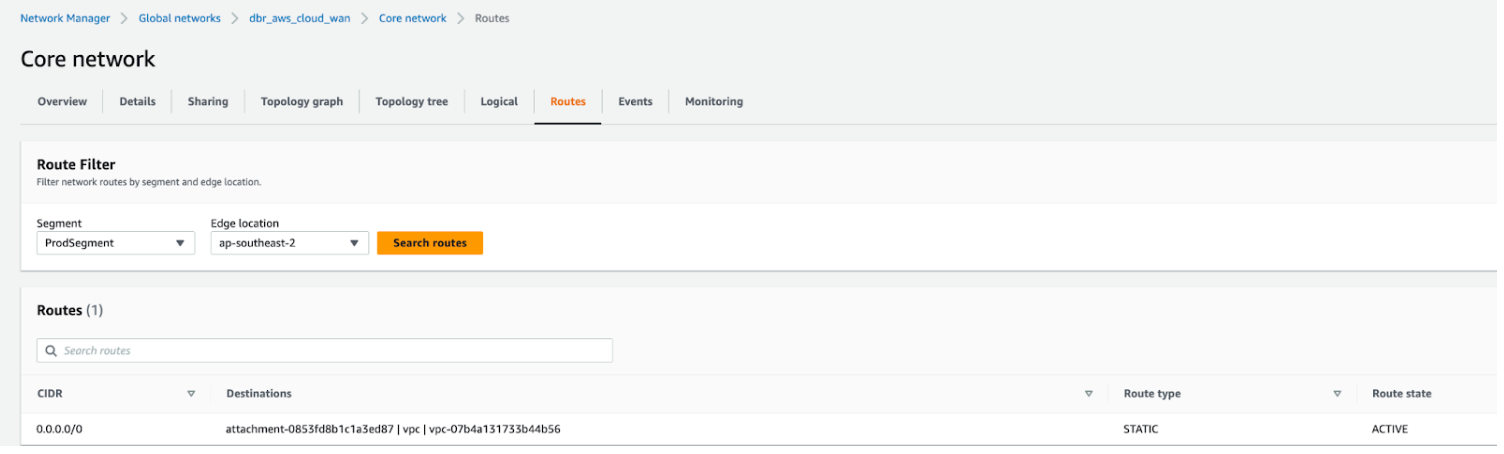The height and width of the screenshot is (454, 1504).
Task: Select the Sharing tab
Action: pyautogui.click(x=208, y=101)
